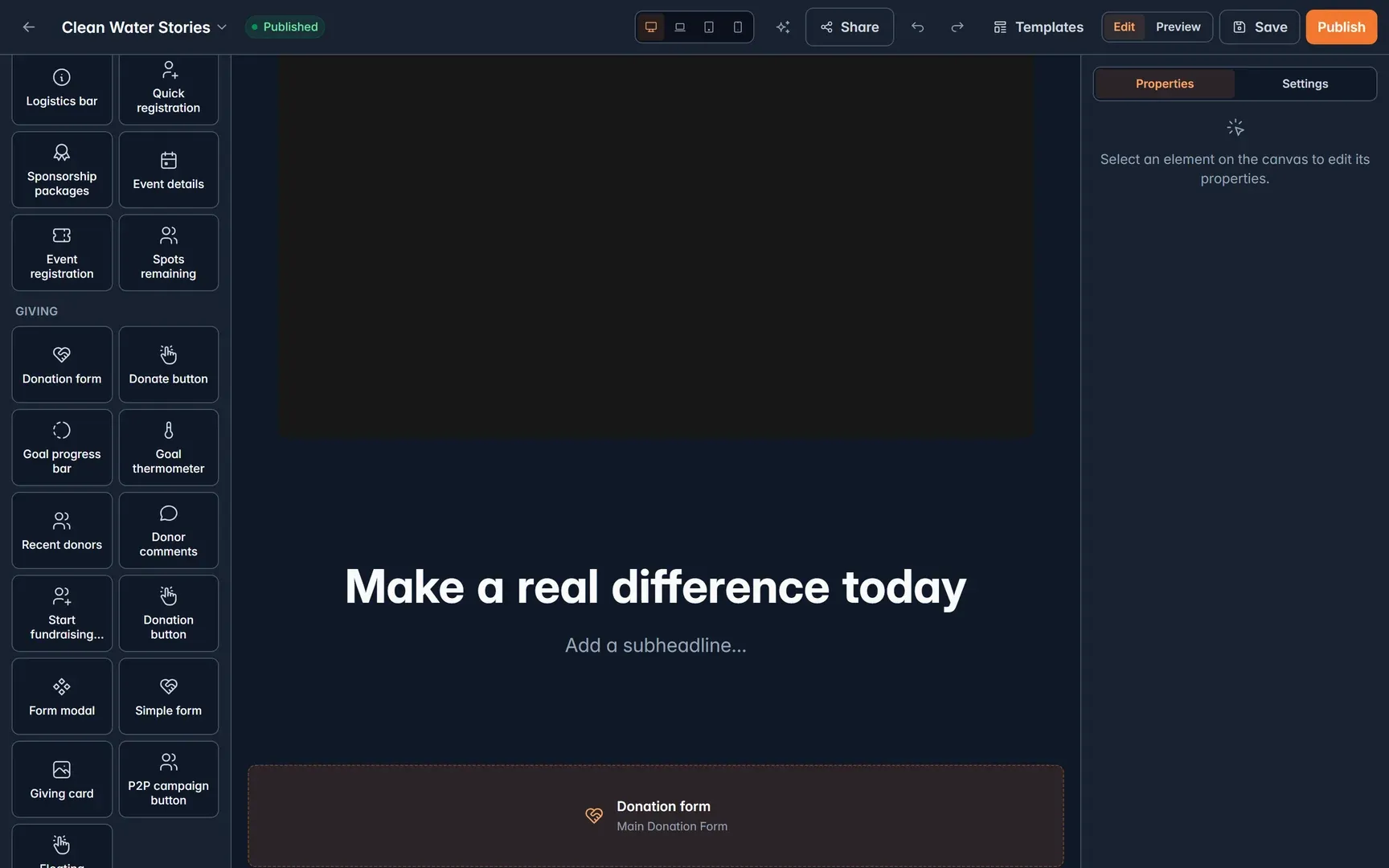
Task: Switch to desktop viewport icon
Action: (651, 27)
